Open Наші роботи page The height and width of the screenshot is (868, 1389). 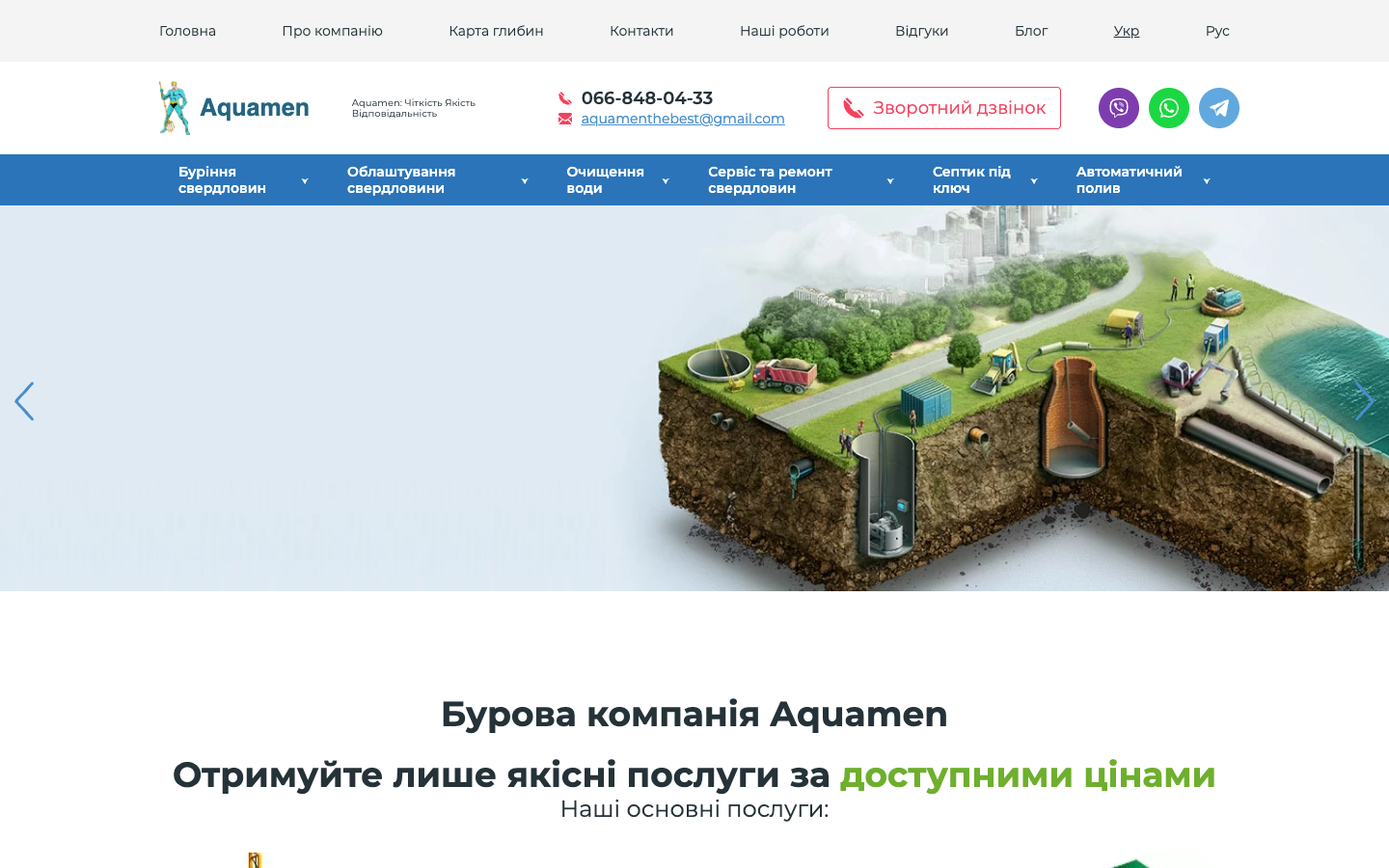[x=784, y=31]
